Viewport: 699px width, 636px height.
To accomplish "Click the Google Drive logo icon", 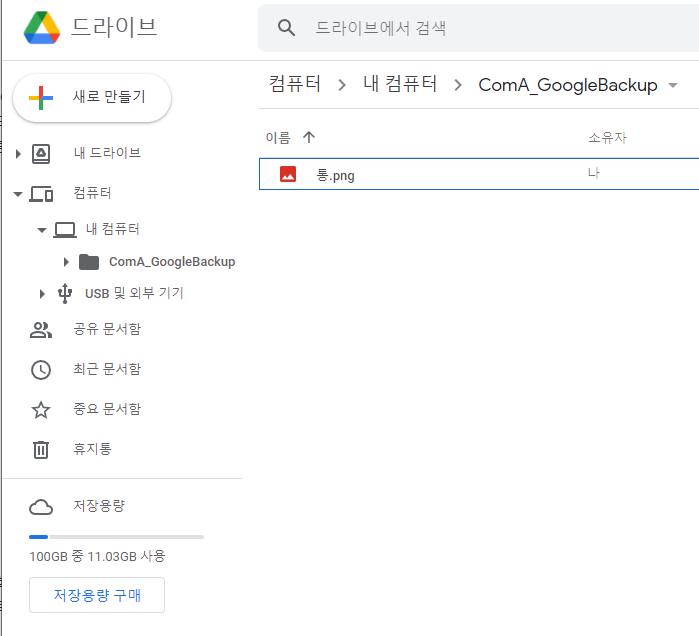I will [x=42, y=28].
